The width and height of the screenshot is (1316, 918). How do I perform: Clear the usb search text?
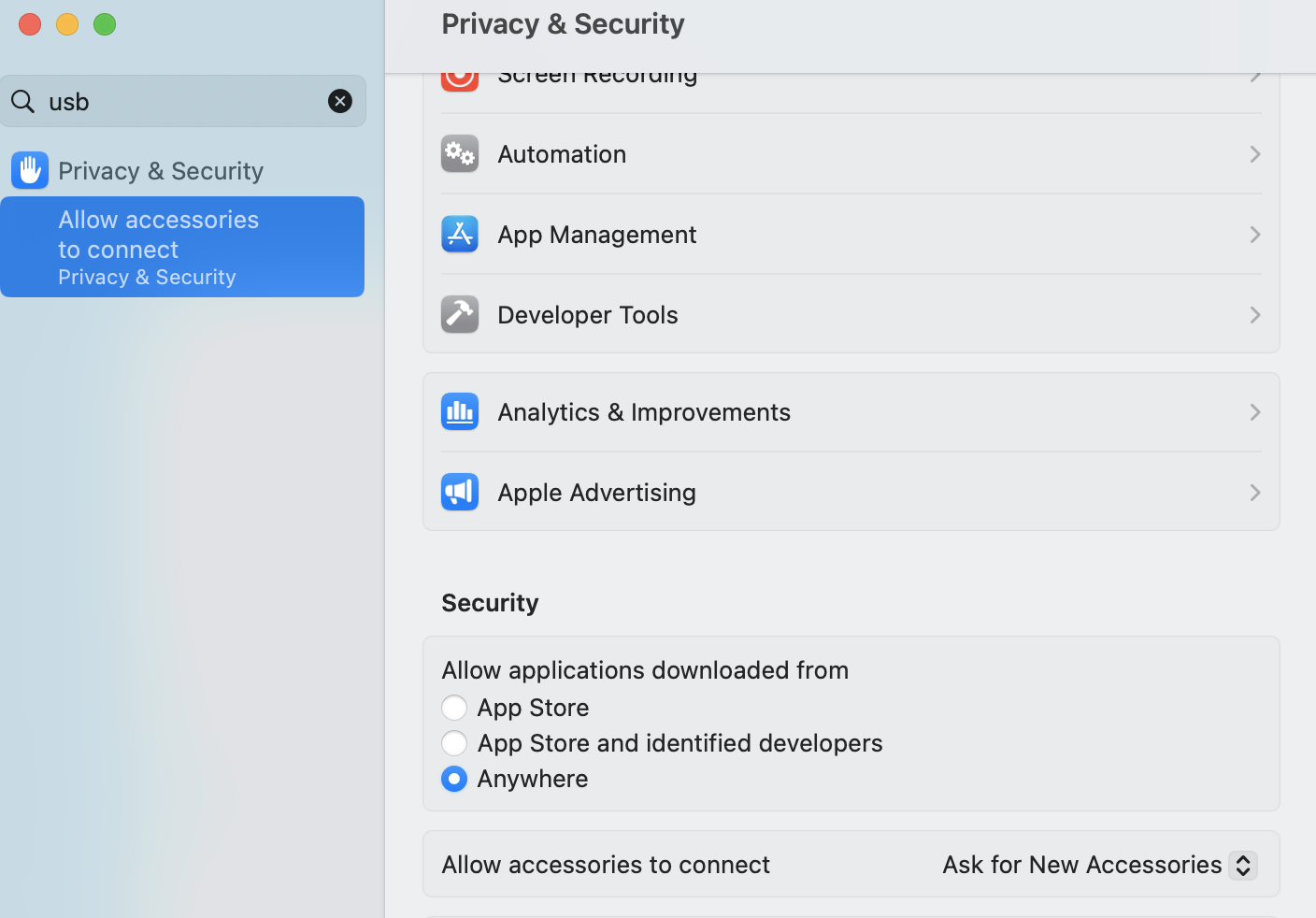340,101
